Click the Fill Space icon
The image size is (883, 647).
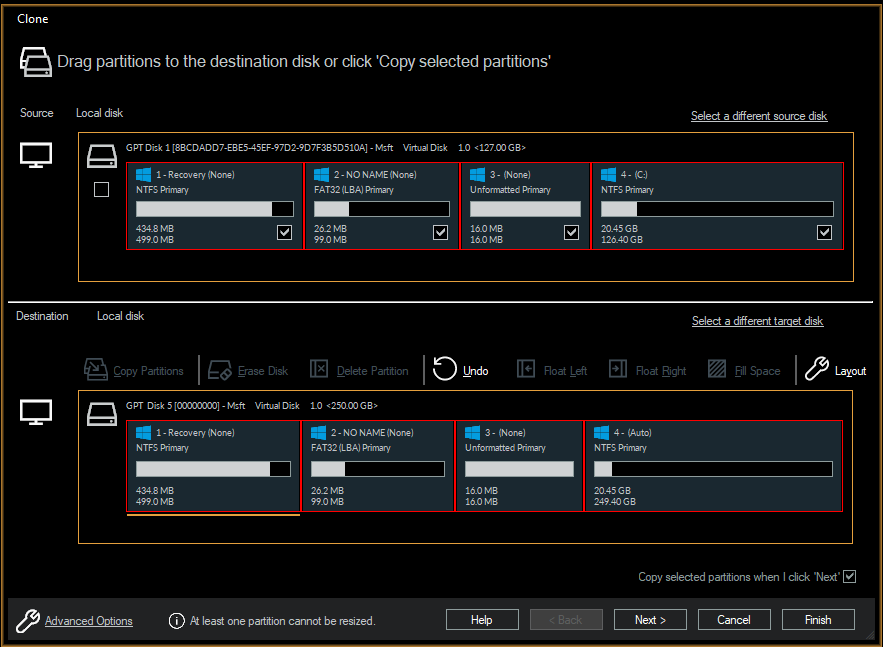coord(717,369)
